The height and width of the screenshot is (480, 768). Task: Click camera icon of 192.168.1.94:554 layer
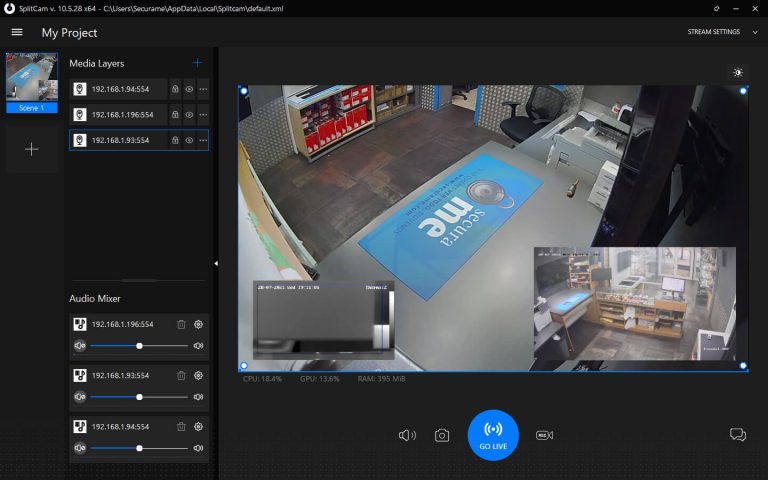(80, 89)
